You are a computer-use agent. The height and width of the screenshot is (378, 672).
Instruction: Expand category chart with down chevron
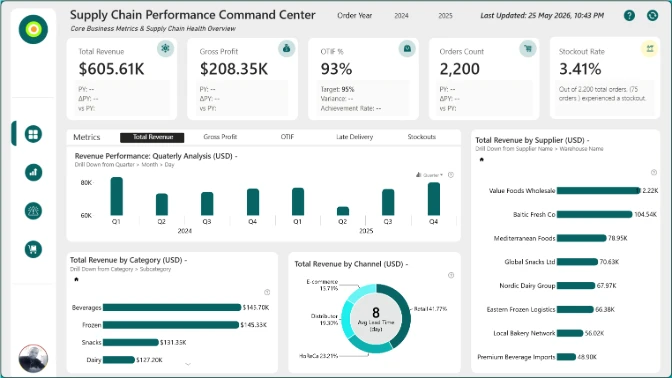pyautogui.click(x=188, y=364)
